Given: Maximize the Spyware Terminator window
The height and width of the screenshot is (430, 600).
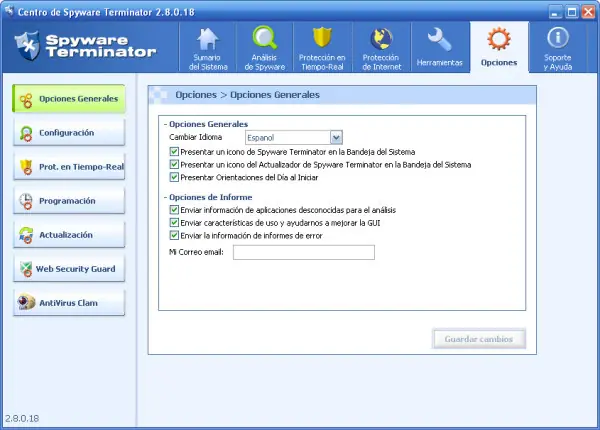Looking at the screenshot, I should [572, 12].
